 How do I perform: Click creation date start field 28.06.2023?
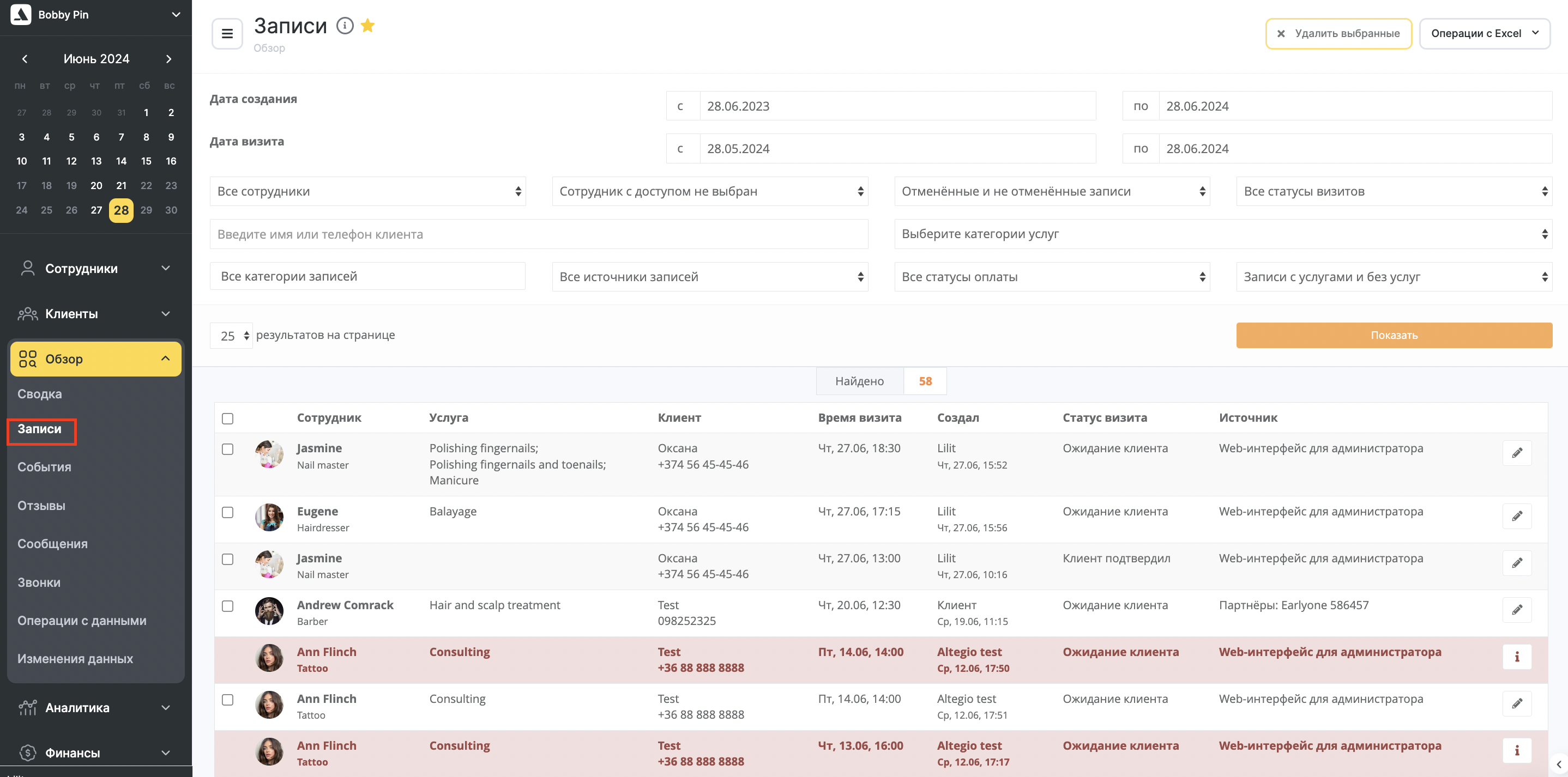[x=897, y=106]
